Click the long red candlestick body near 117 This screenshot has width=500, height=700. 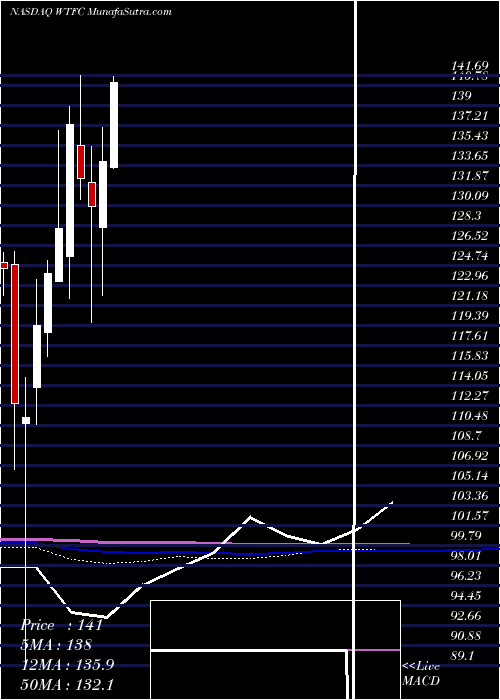(x=15, y=334)
